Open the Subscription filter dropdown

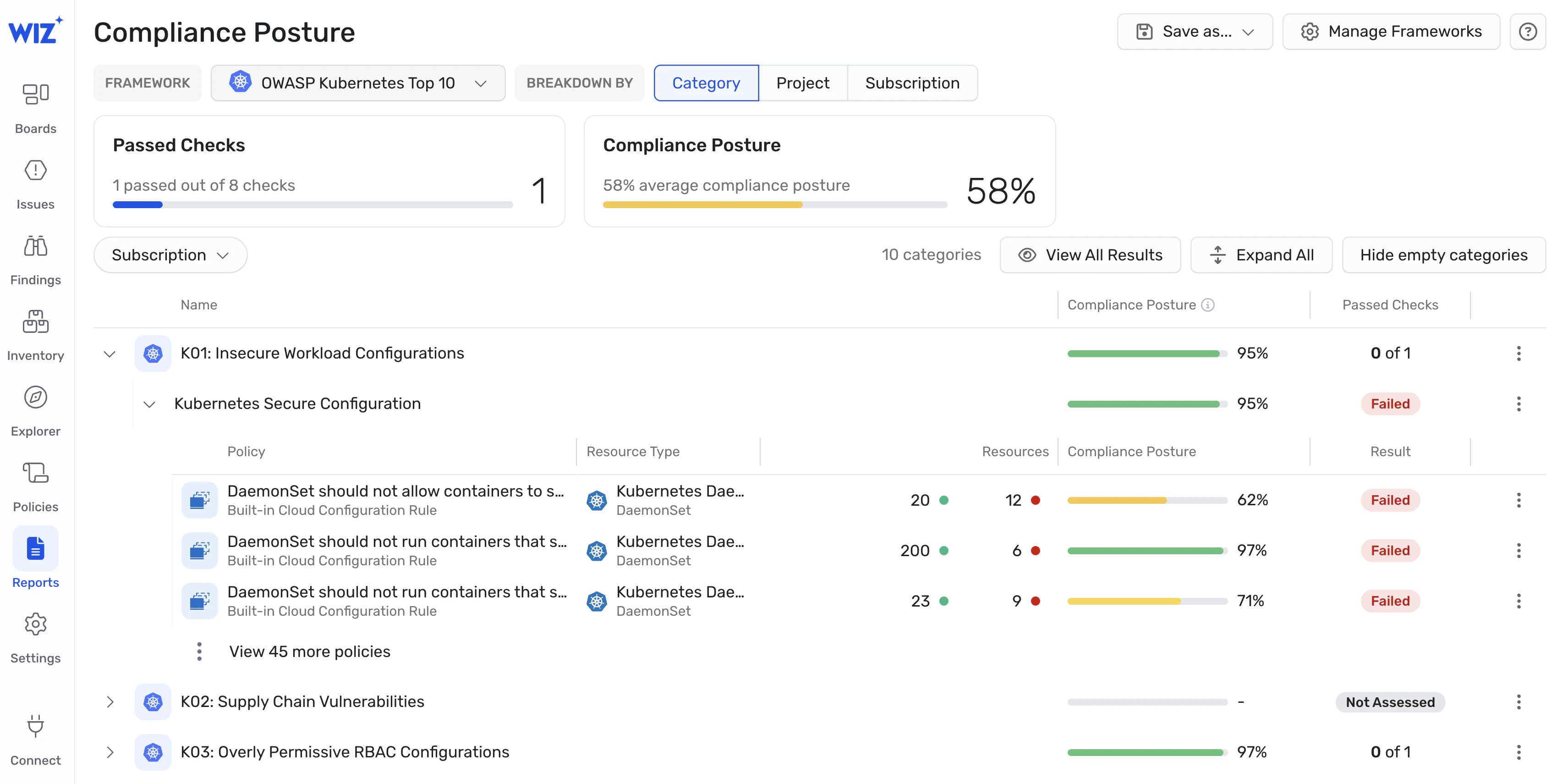coord(170,255)
